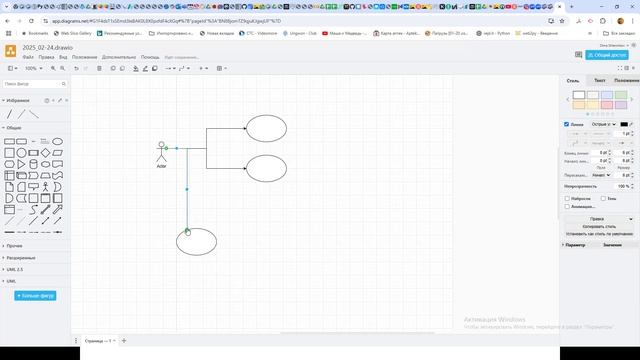
Task: Enable the Набросок checkbox
Action: pos(567,198)
